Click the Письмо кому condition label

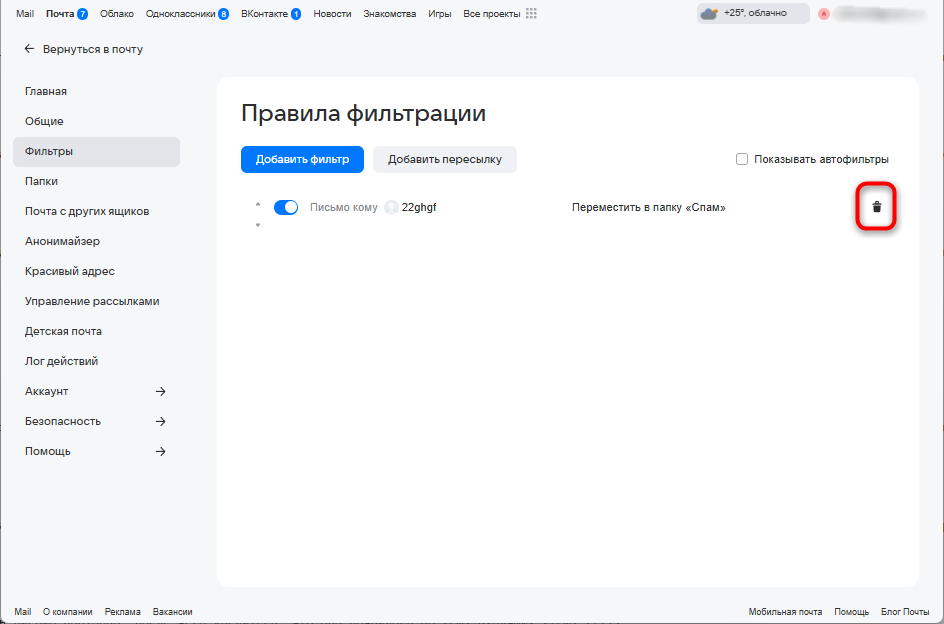point(344,207)
